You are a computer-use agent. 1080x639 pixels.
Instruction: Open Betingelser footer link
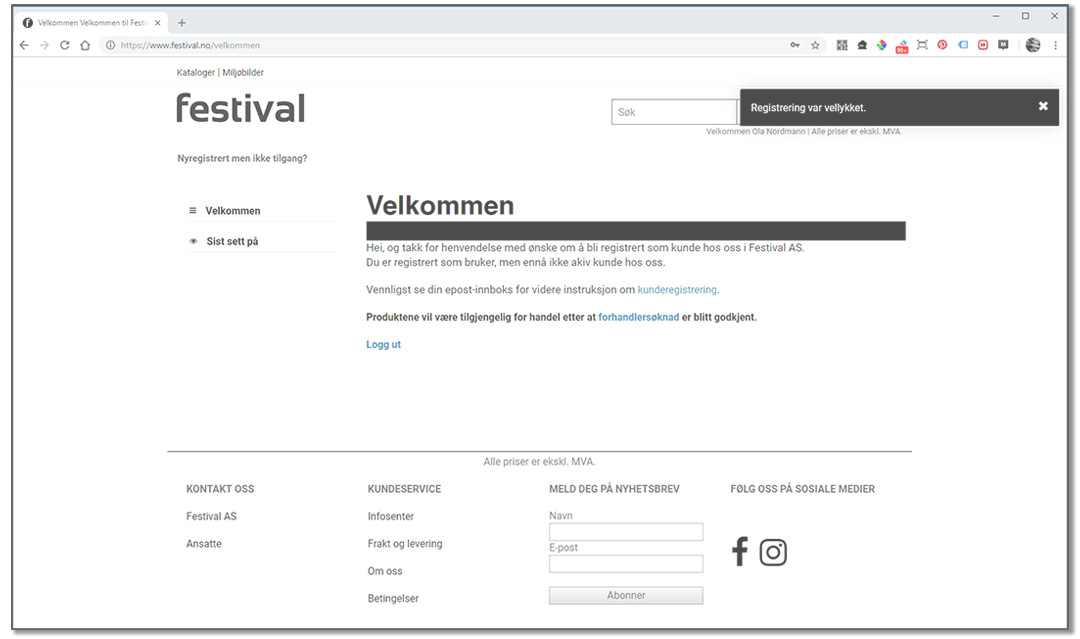point(393,598)
